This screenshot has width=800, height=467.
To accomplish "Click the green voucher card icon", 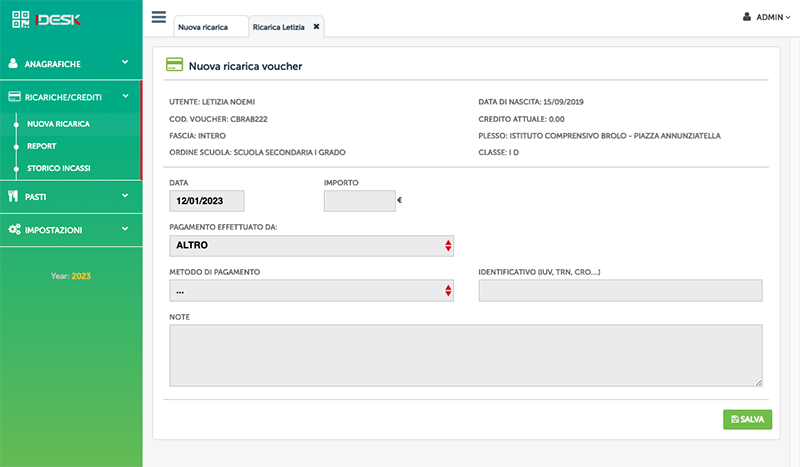I will [x=174, y=64].
